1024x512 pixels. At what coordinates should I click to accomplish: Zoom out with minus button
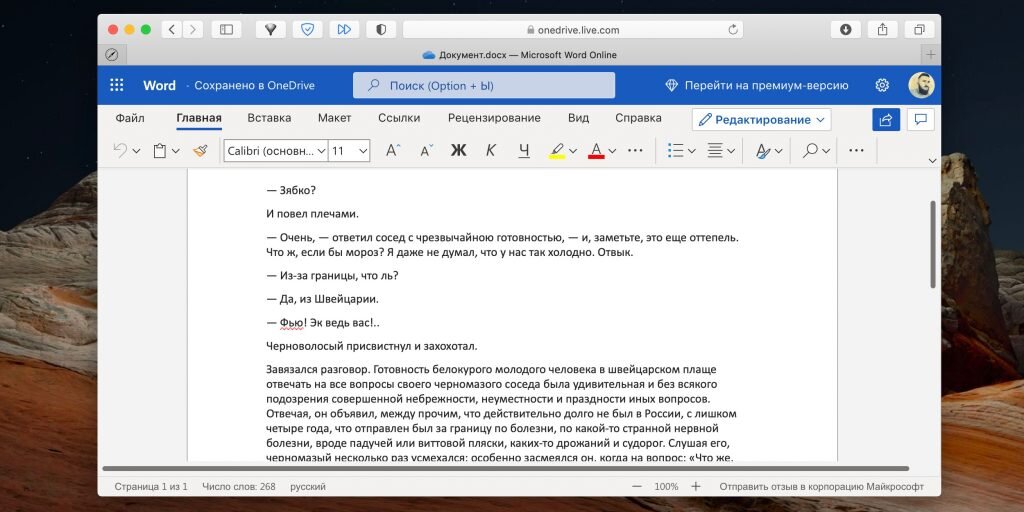(637, 487)
